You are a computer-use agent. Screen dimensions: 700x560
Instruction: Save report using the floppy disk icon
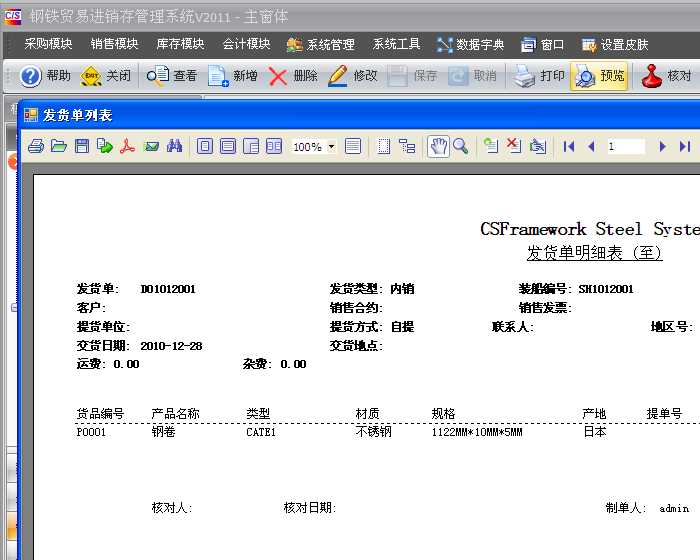click(x=82, y=146)
